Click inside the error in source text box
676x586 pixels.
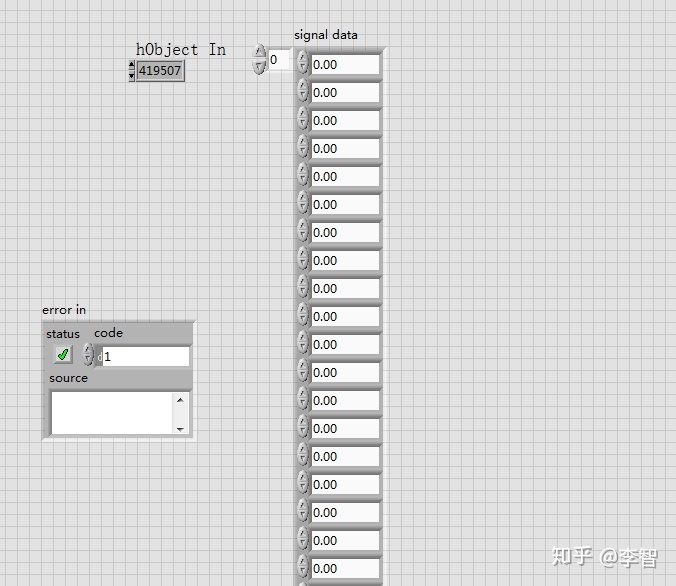pos(112,413)
